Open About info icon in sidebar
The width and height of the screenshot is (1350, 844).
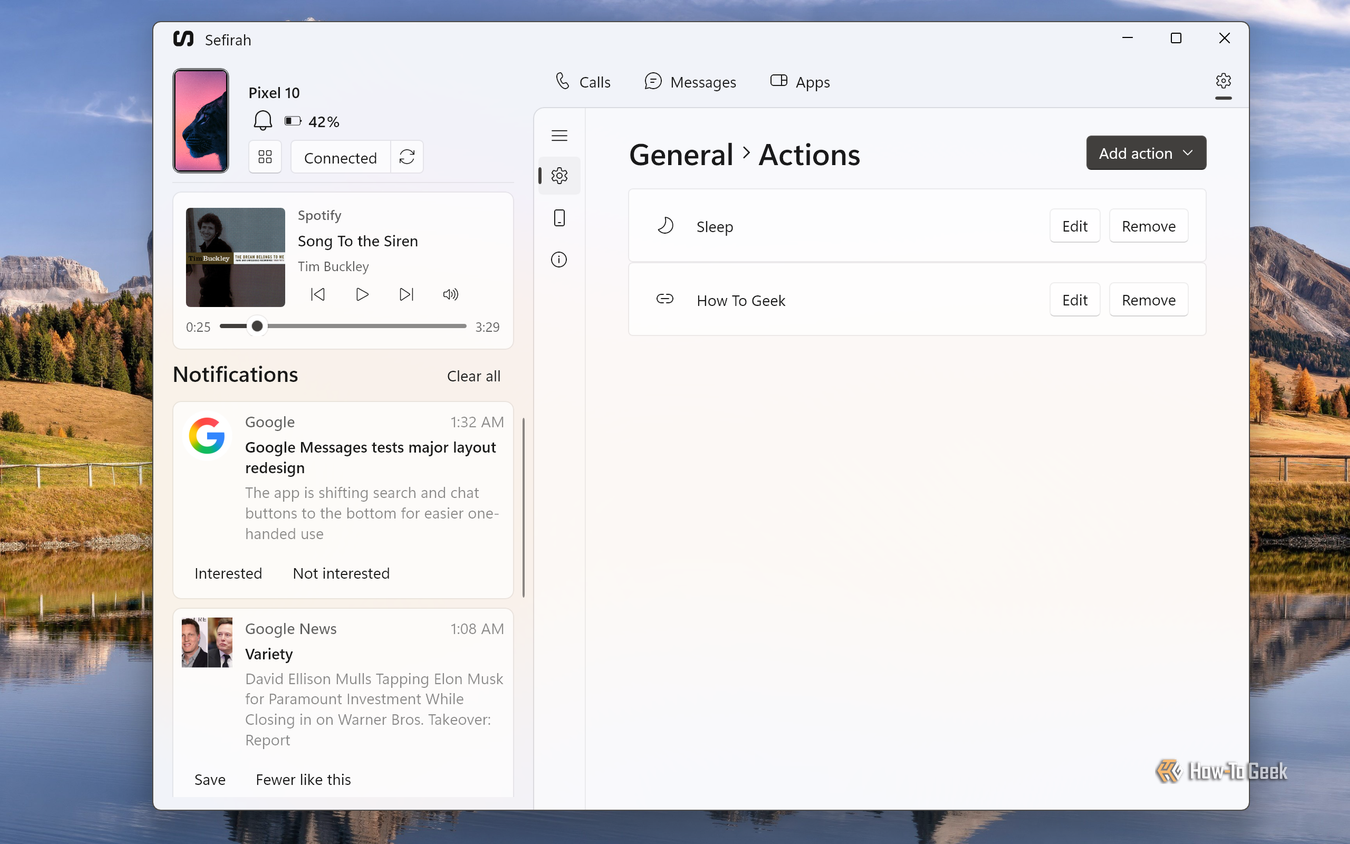(x=559, y=260)
